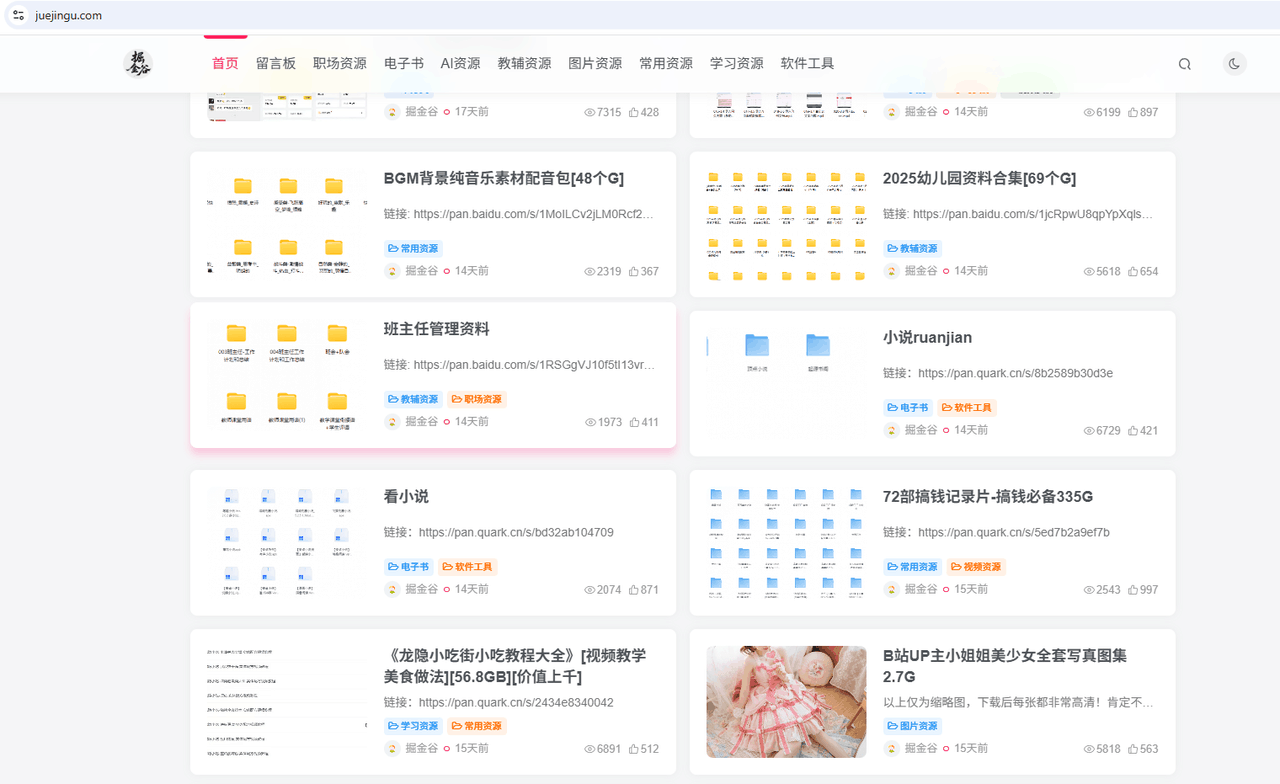This screenshot has height=784, width=1280.
Task: Click like icon on 72部搞钱记录片 post
Action: tap(1133, 590)
